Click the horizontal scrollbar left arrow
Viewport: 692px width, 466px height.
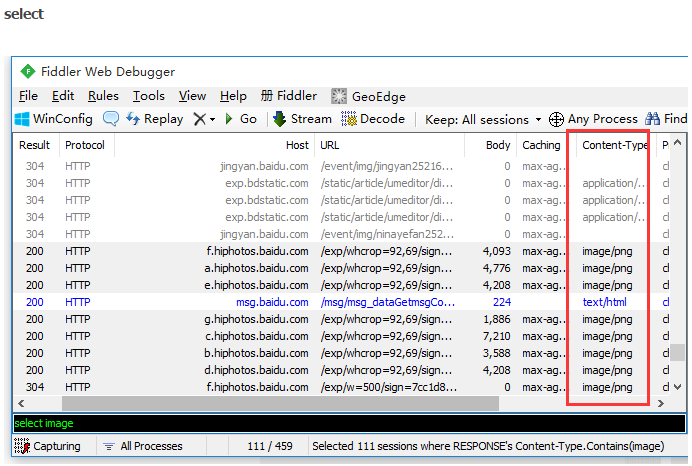21,403
